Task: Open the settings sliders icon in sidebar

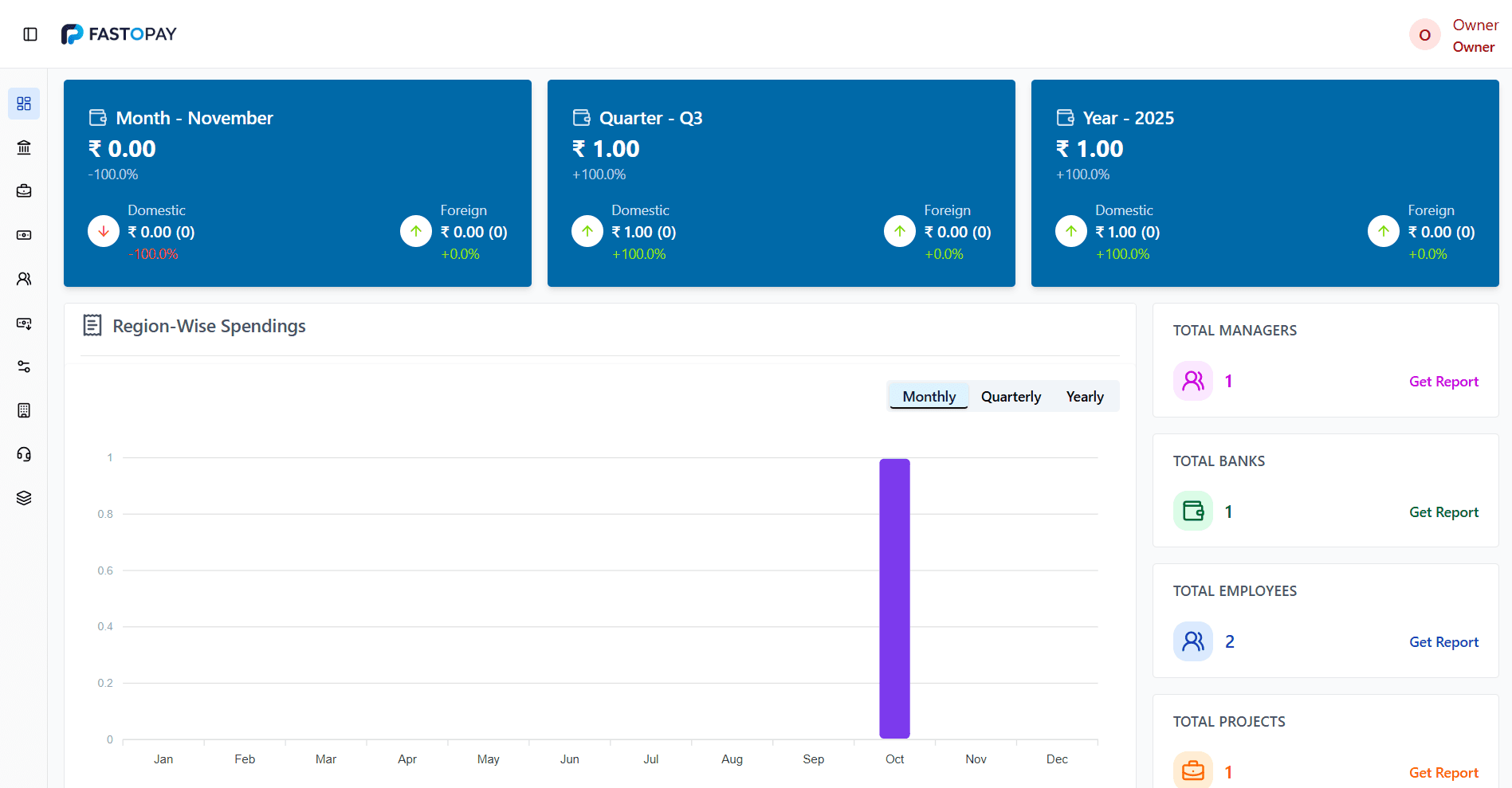Action: pos(23,367)
